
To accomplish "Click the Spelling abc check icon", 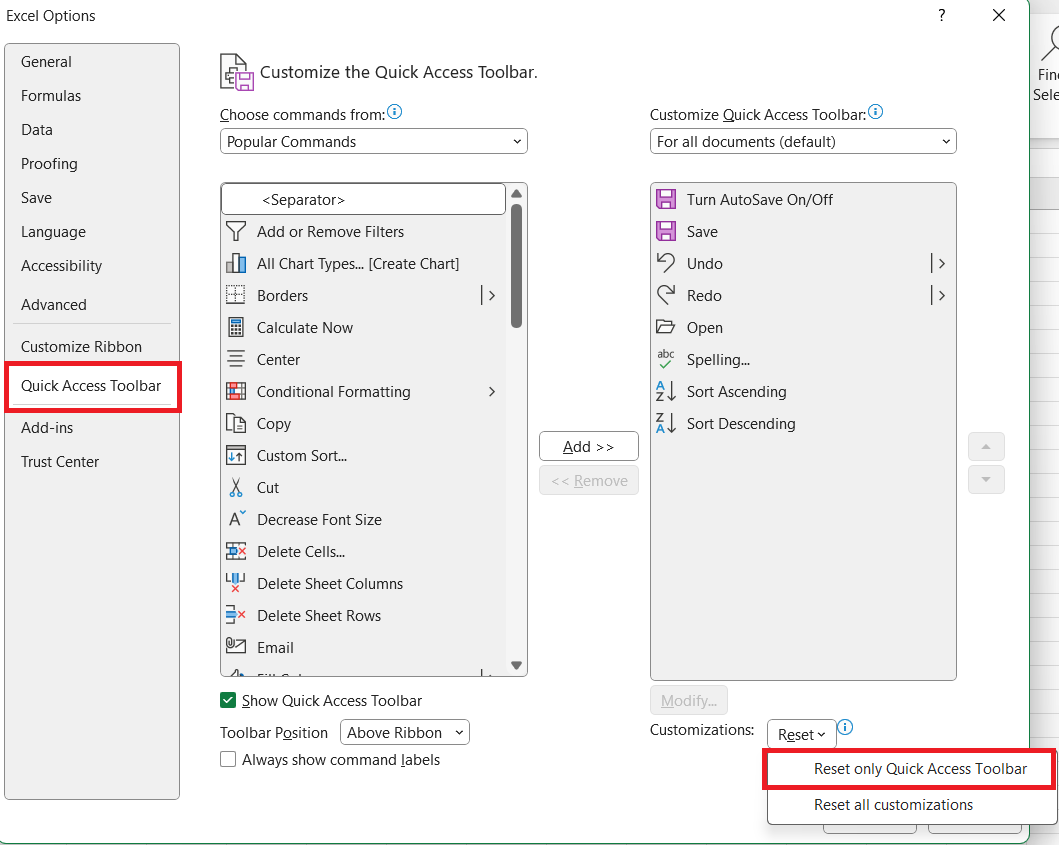I will click(666, 359).
